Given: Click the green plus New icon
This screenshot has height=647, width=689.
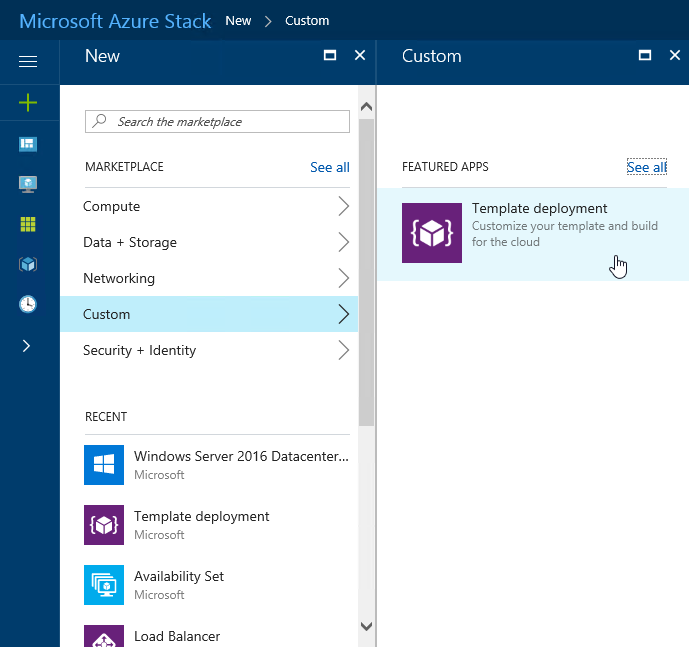Looking at the screenshot, I should point(28,102).
